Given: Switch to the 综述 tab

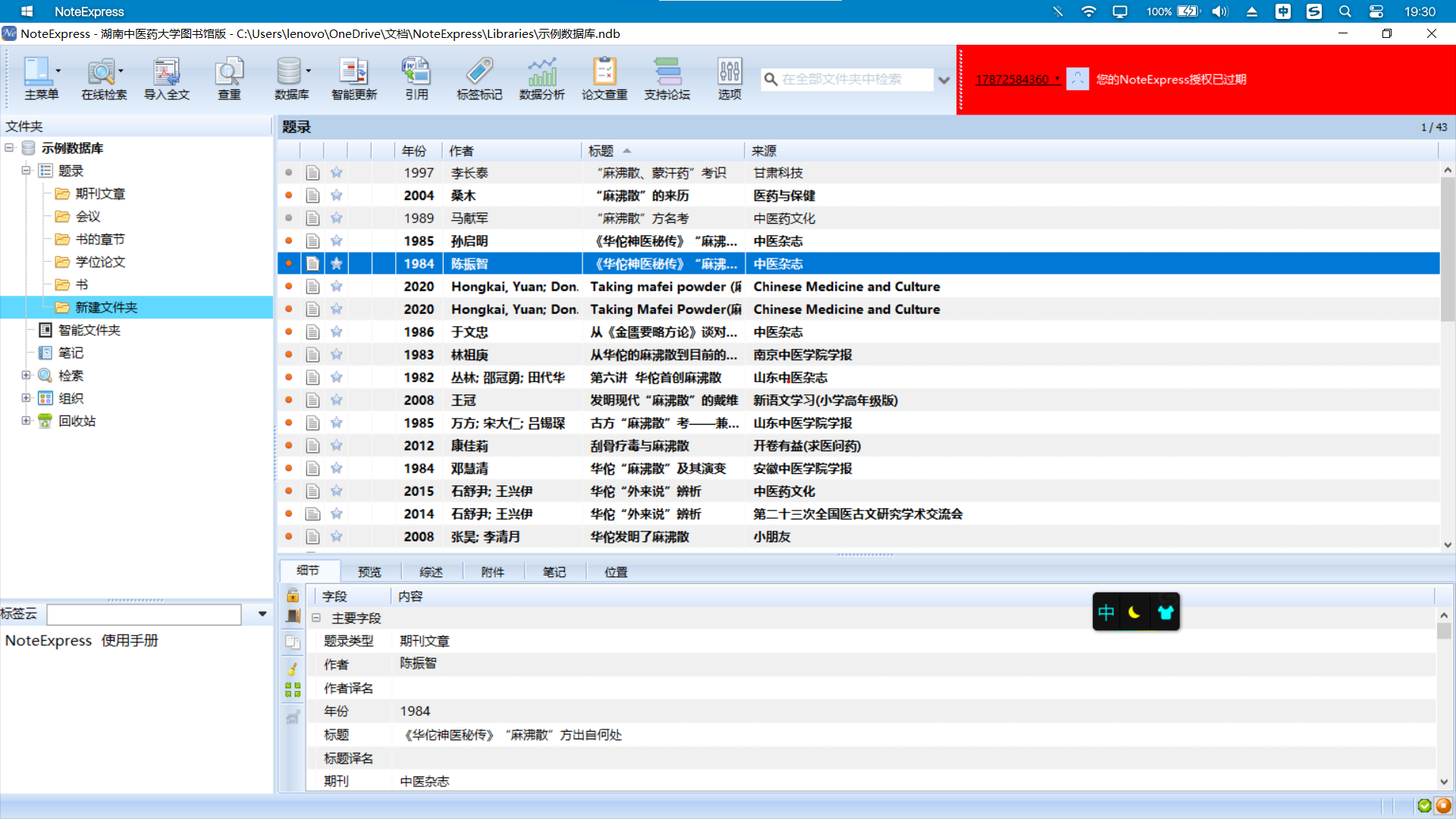Looking at the screenshot, I should [x=431, y=572].
